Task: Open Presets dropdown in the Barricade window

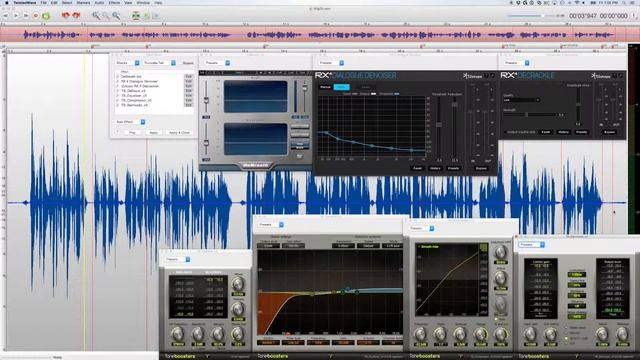Action: coord(532,244)
